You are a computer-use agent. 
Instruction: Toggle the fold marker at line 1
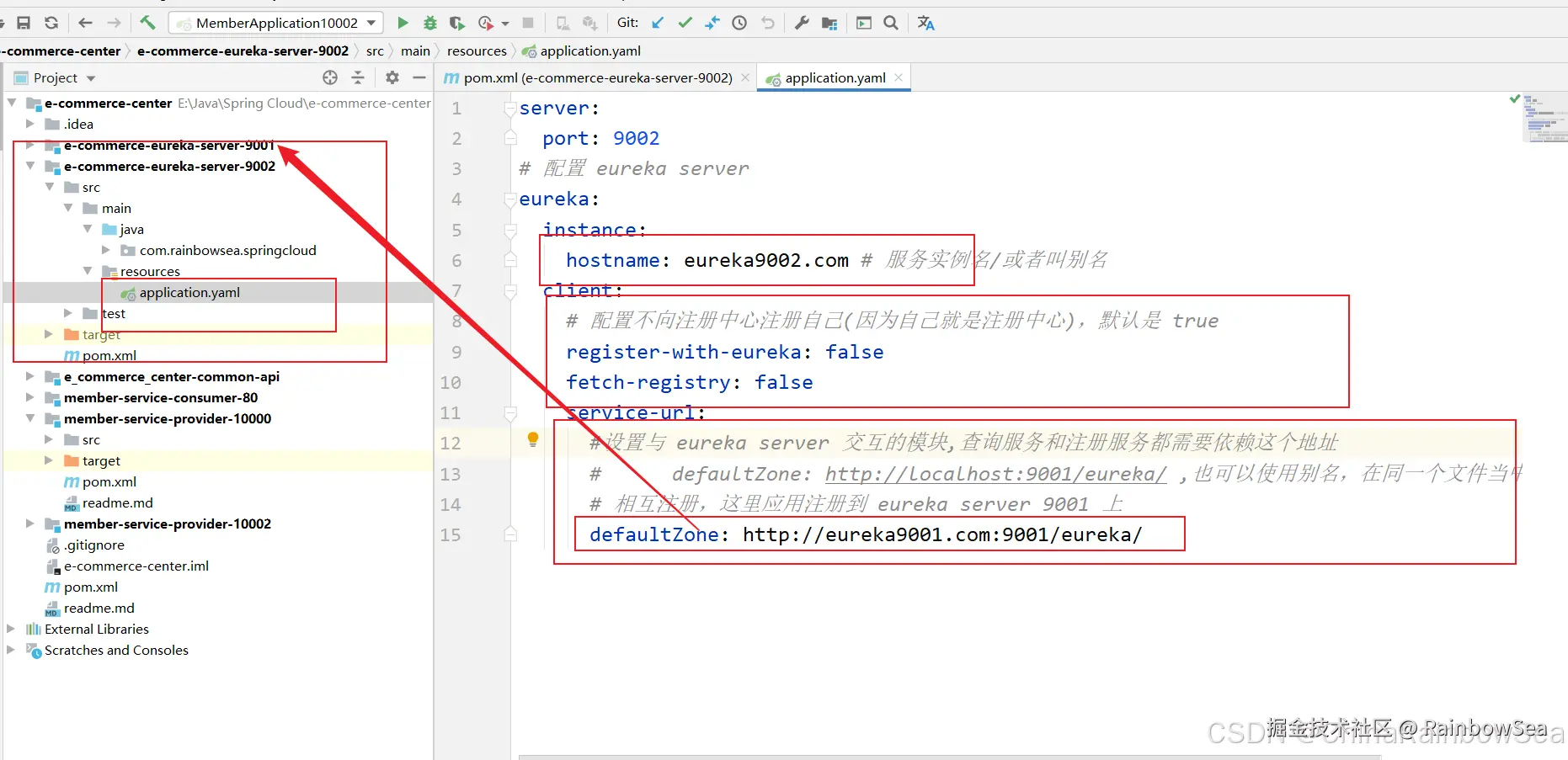click(510, 108)
